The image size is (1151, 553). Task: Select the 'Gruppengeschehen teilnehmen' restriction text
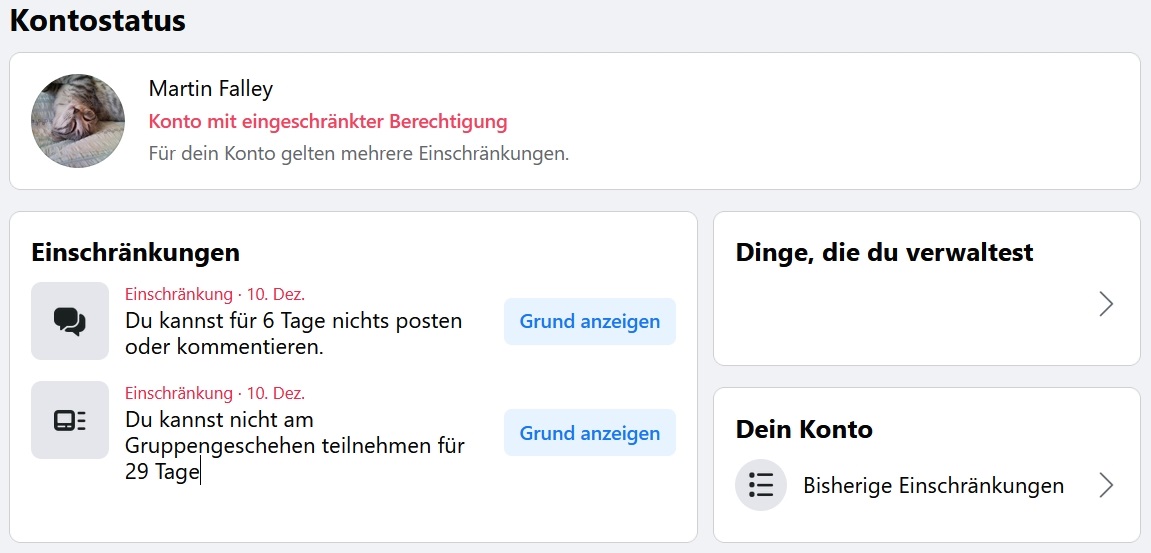click(x=294, y=445)
